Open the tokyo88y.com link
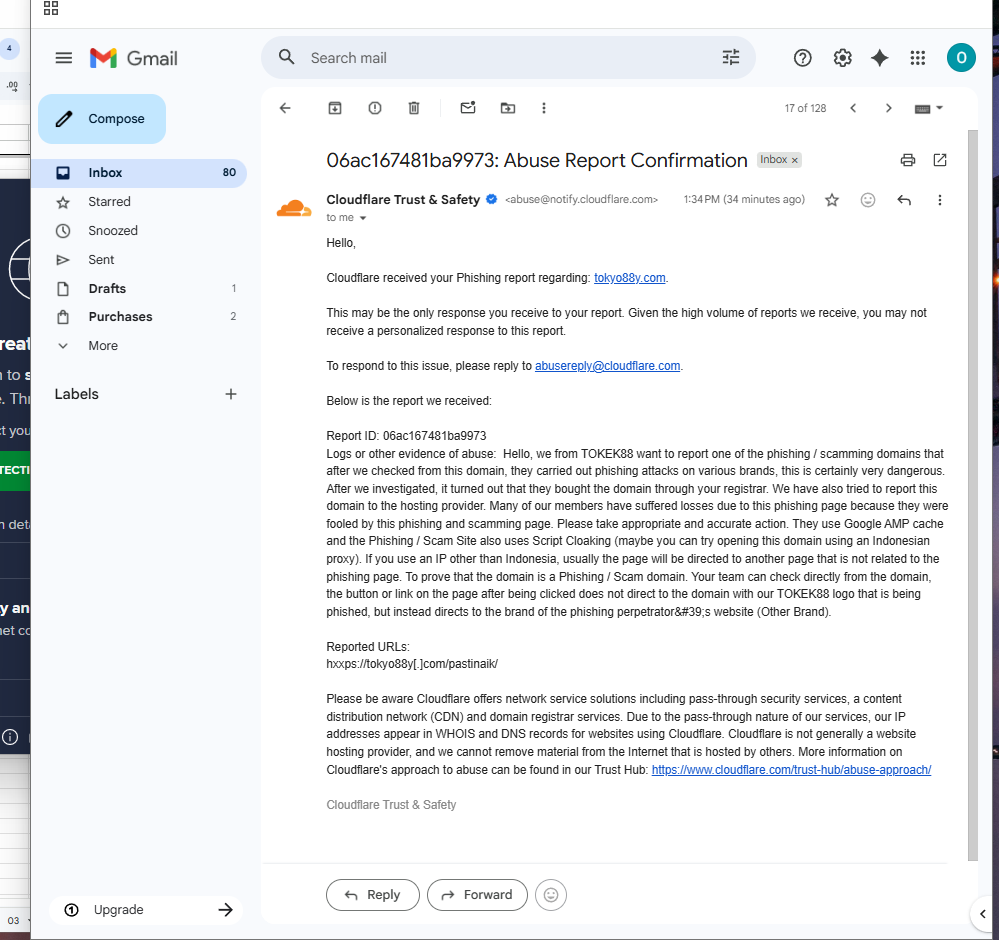 click(629, 278)
